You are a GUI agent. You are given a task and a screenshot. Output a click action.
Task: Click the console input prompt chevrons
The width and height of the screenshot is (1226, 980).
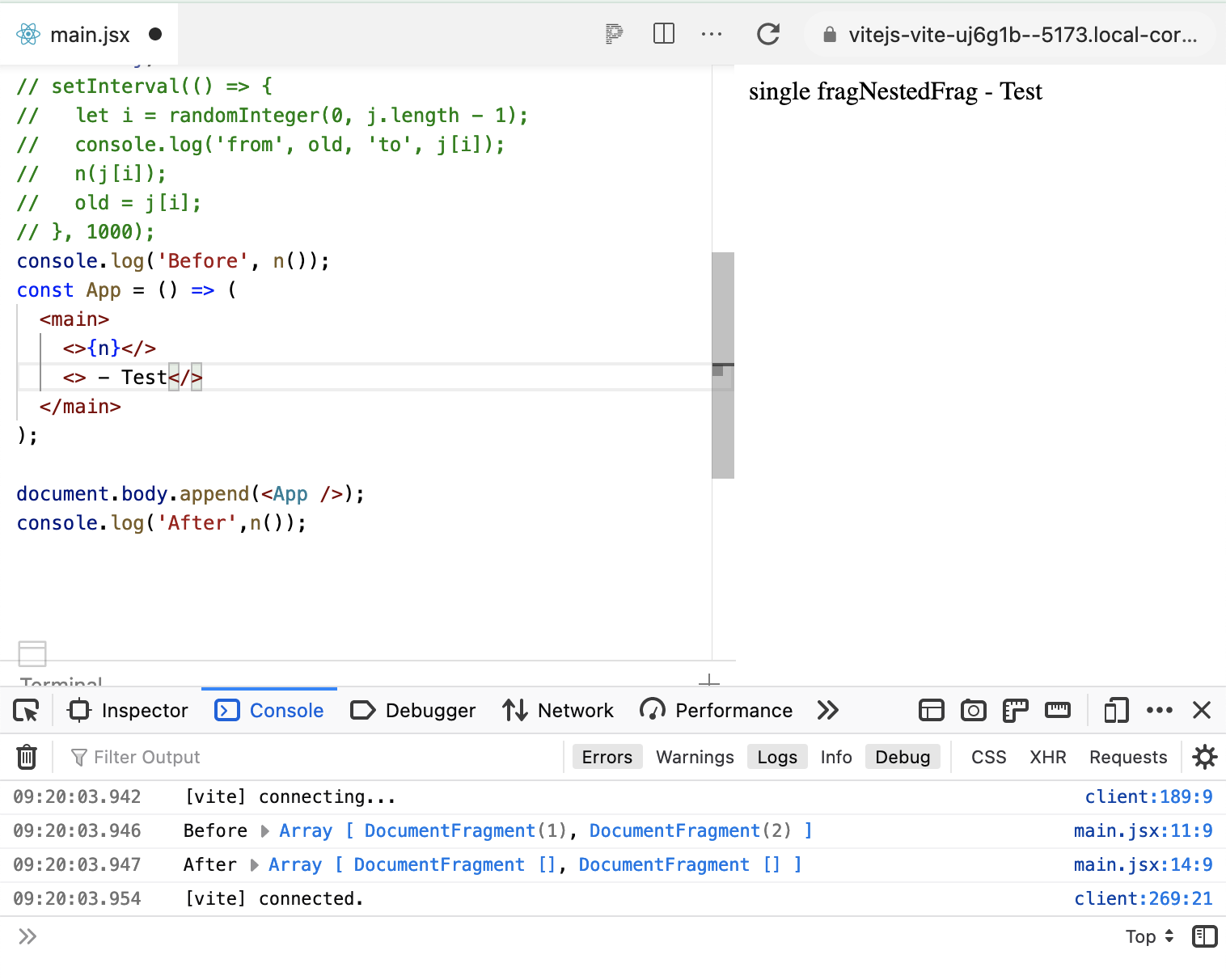point(27,936)
